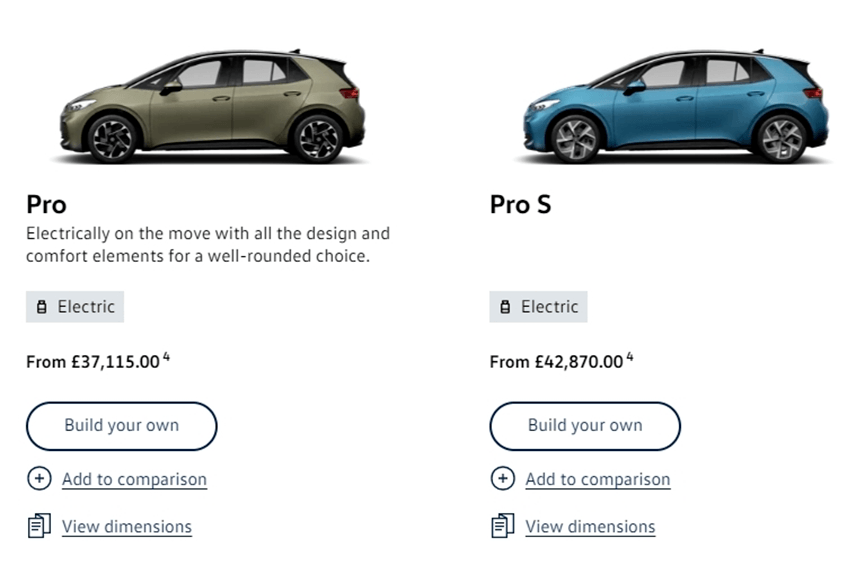The height and width of the screenshot is (582, 865).
Task: View dimensions of the Pro S
Action: 590,527
